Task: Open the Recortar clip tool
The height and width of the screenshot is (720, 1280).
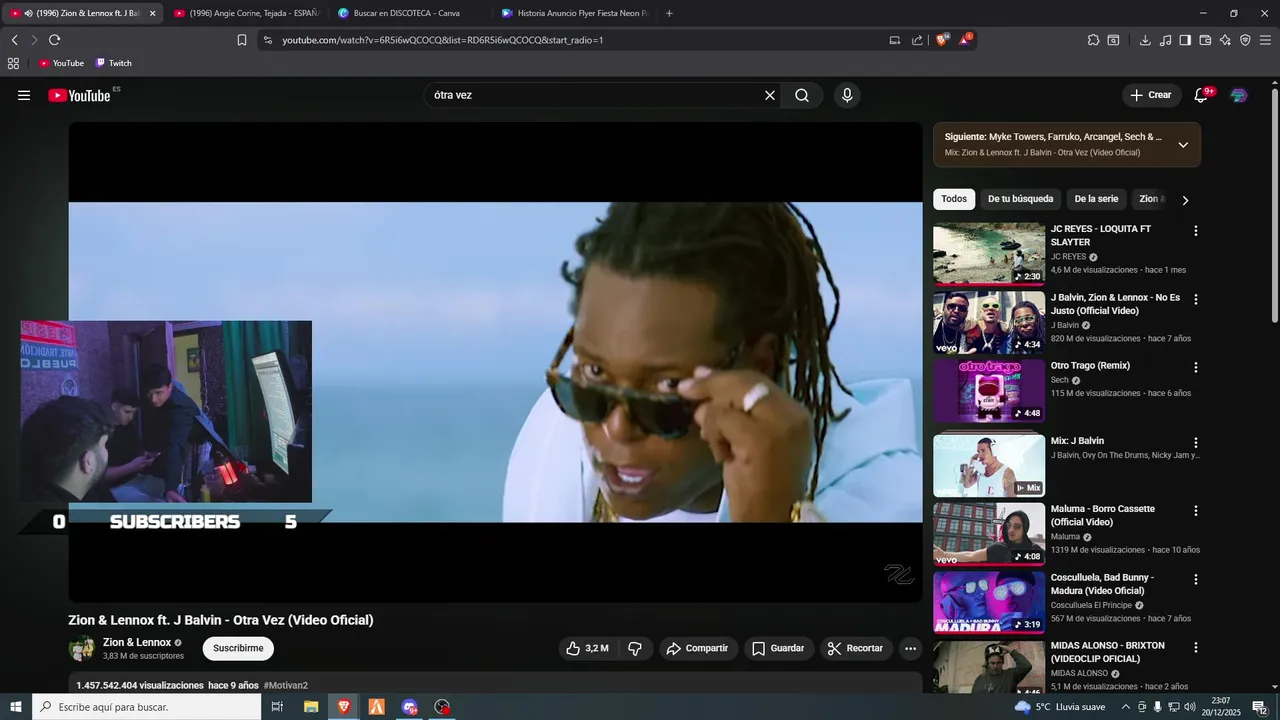Action: coord(856,648)
